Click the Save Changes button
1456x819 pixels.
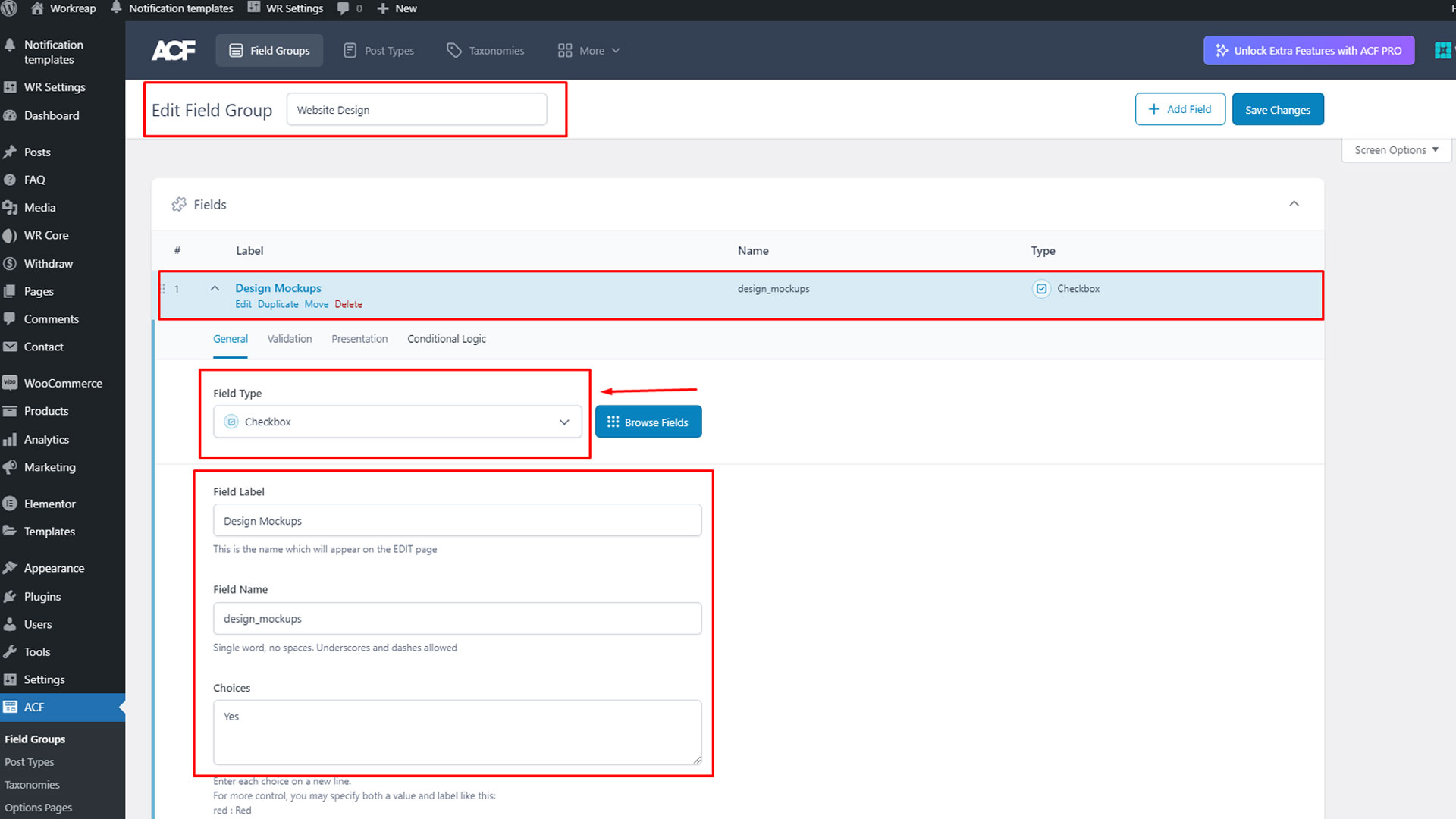(1277, 110)
